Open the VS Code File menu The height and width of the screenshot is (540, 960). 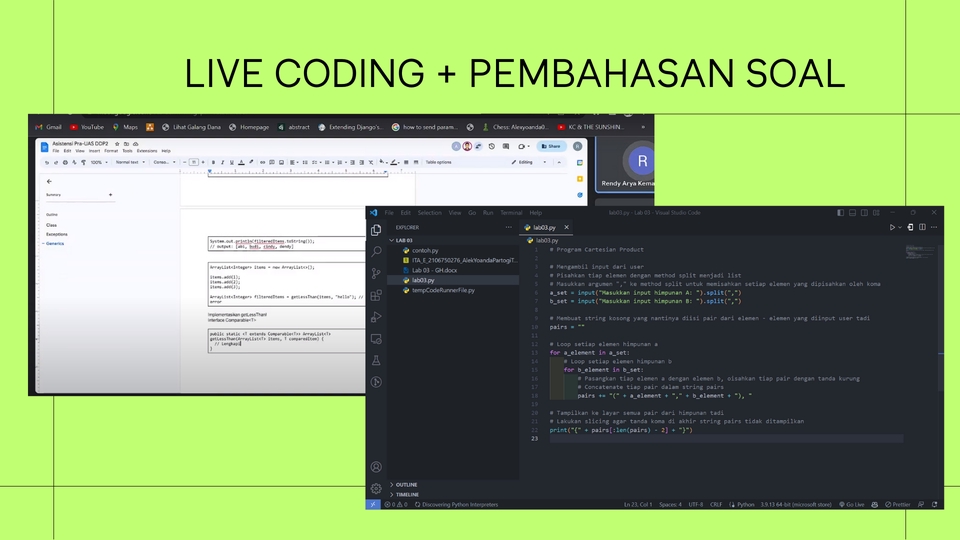coord(389,212)
